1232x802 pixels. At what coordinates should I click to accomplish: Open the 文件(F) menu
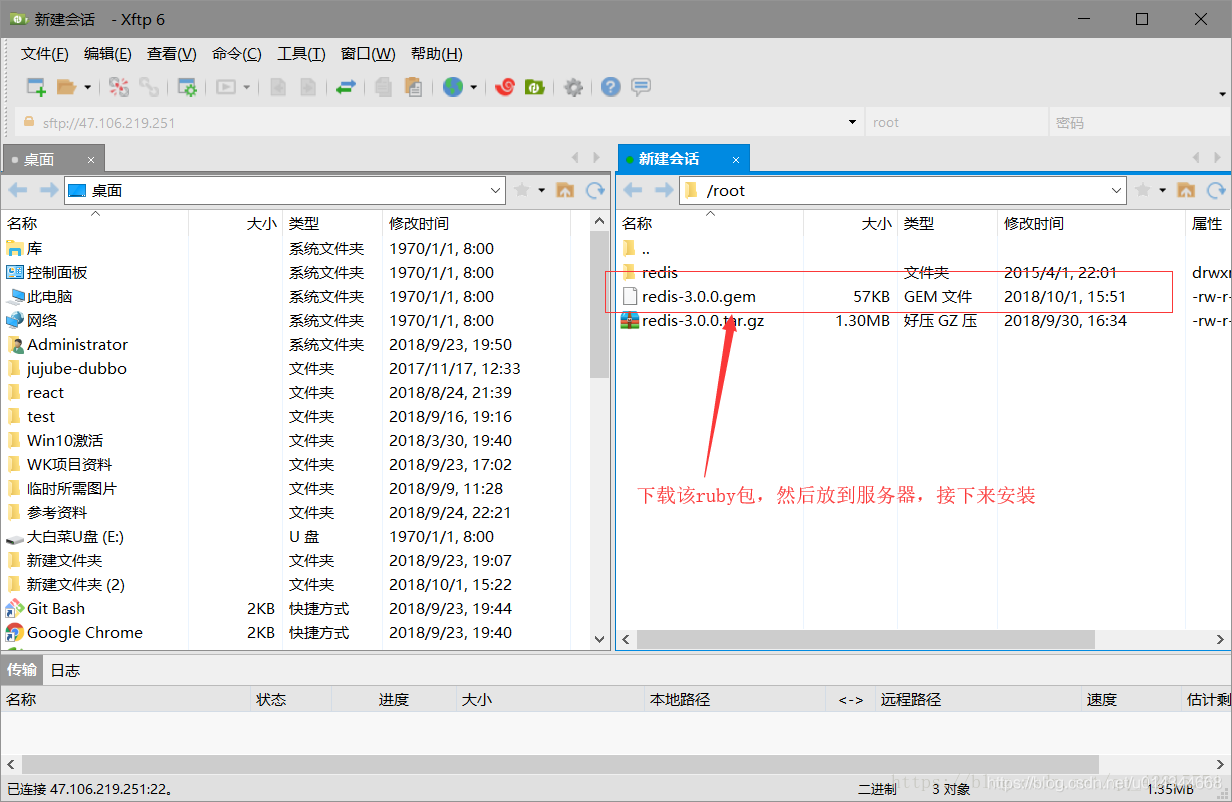[45, 54]
